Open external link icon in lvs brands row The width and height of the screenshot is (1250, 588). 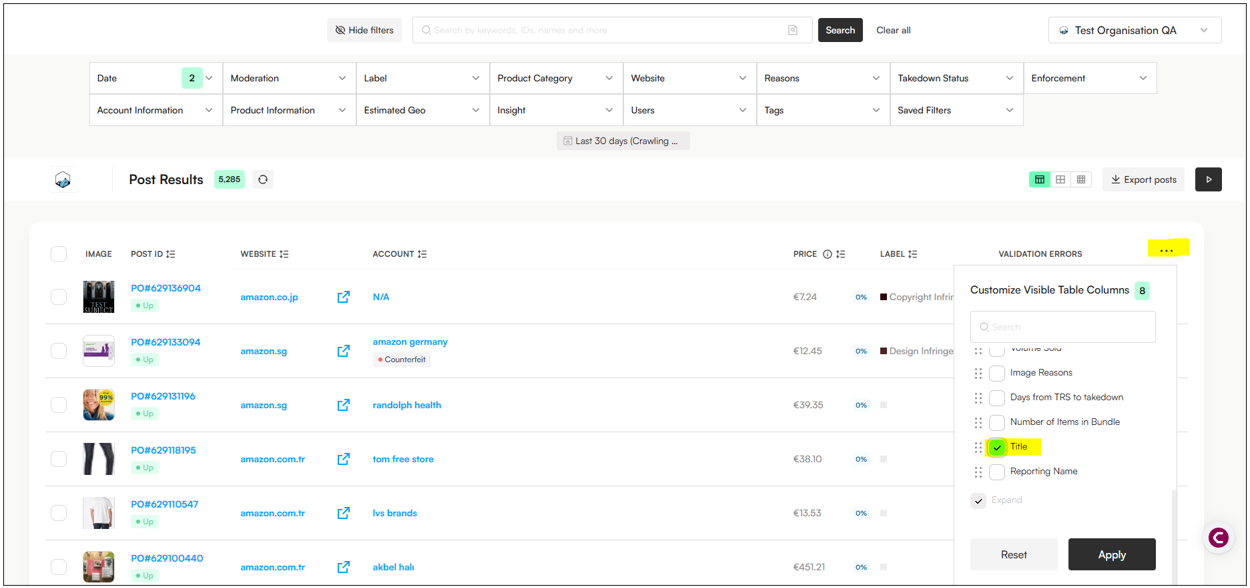pyautogui.click(x=344, y=513)
